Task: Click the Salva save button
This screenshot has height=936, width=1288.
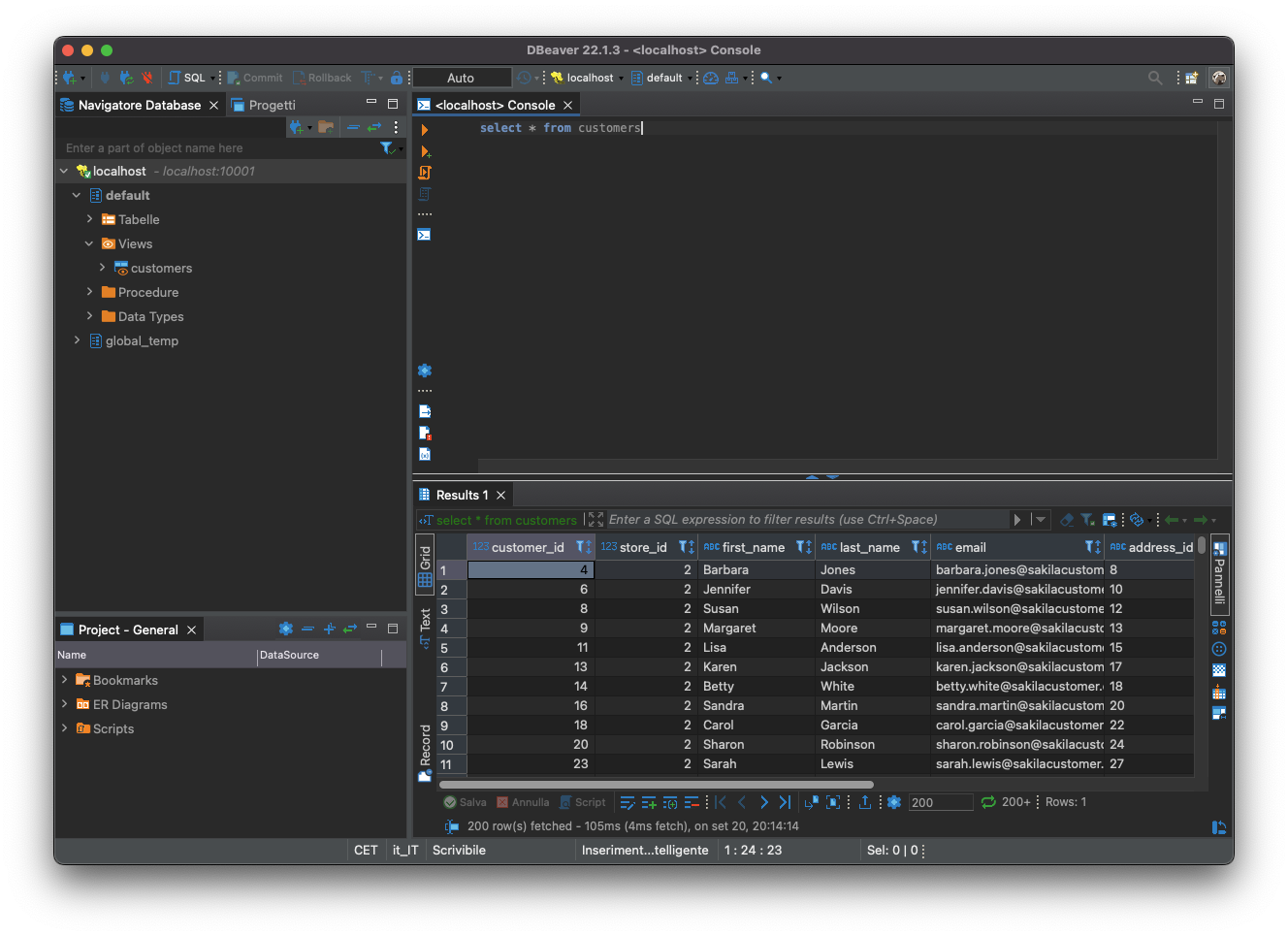Action: [466, 802]
